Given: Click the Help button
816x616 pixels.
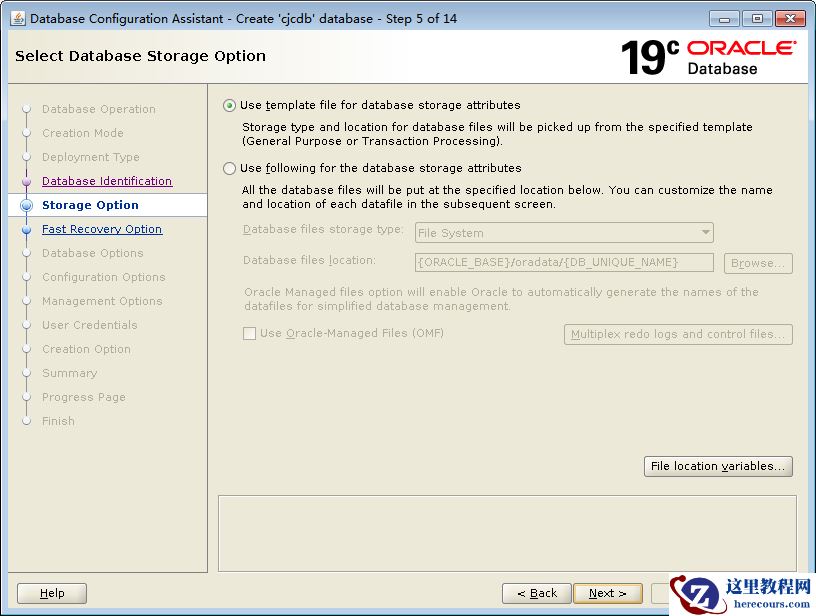Looking at the screenshot, I should tap(52, 593).
